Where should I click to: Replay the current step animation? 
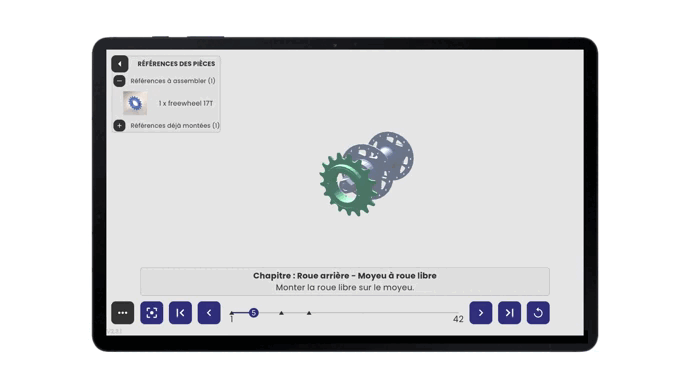538,313
